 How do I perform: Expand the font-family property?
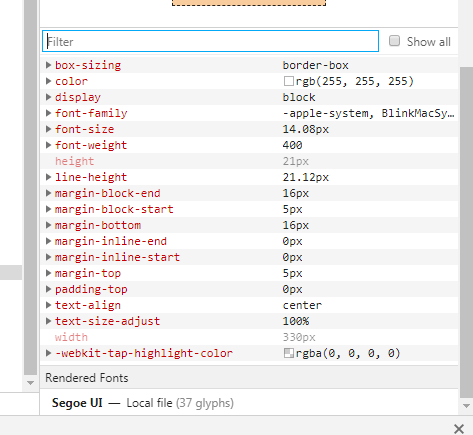click(48, 113)
